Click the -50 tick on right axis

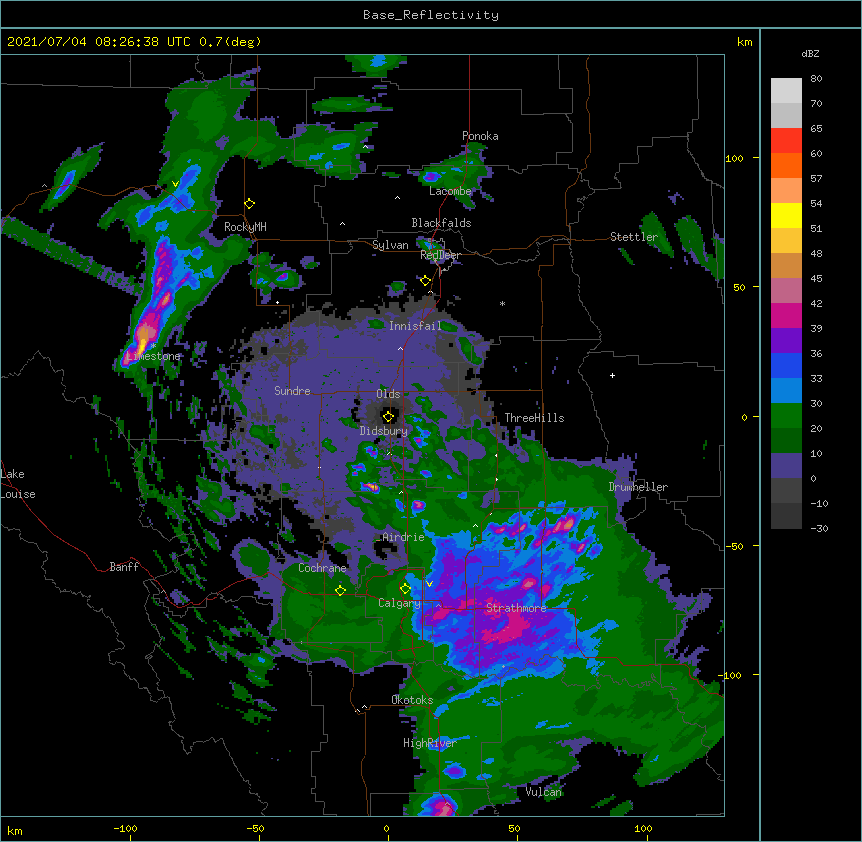(734, 546)
